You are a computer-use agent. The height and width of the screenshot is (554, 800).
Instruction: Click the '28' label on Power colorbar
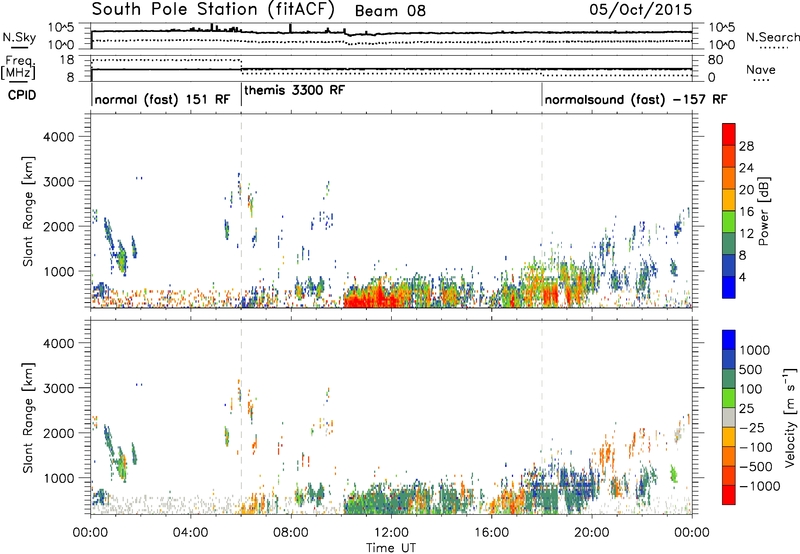(746, 146)
